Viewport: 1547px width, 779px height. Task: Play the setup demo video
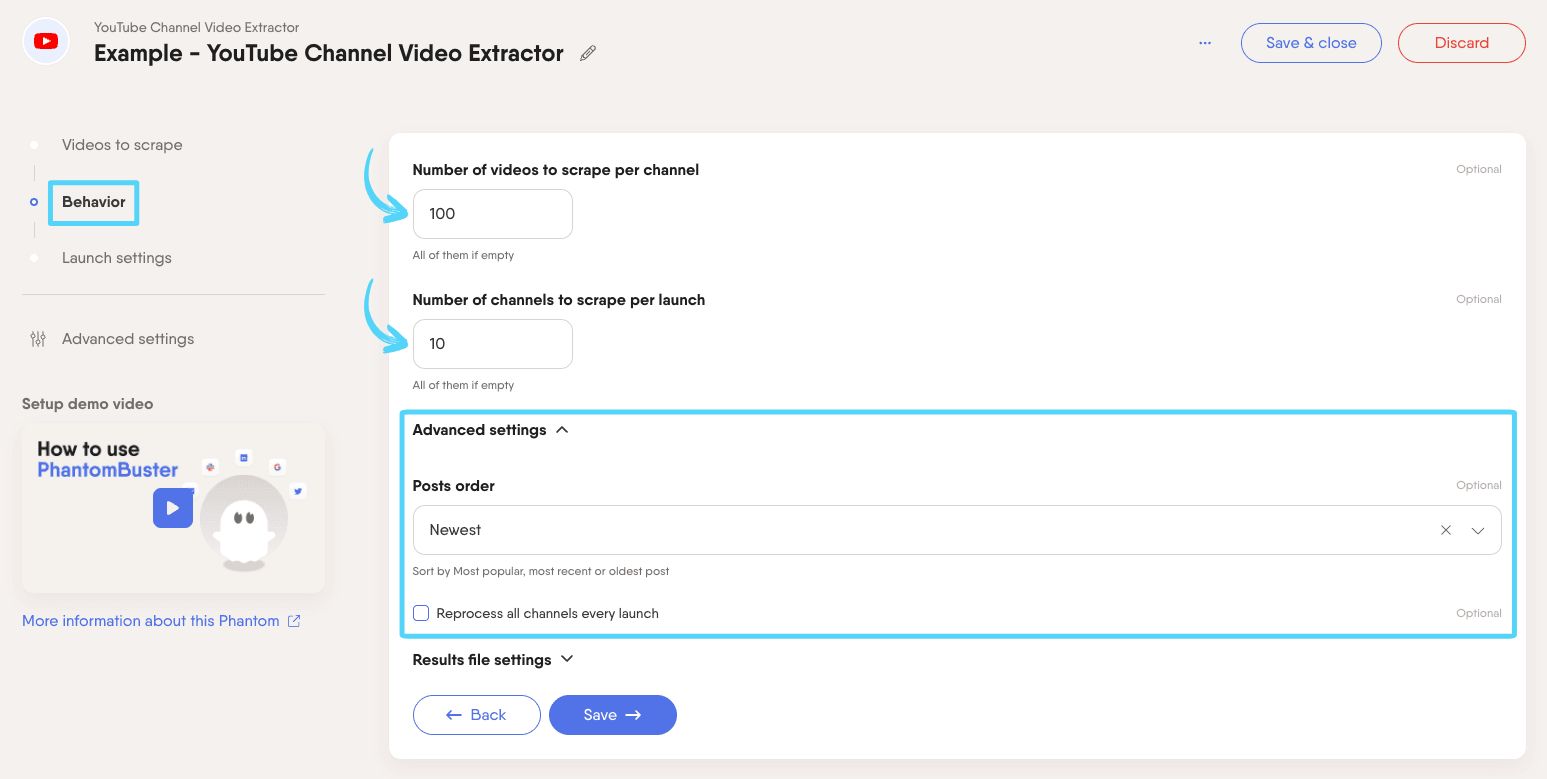tap(173, 508)
